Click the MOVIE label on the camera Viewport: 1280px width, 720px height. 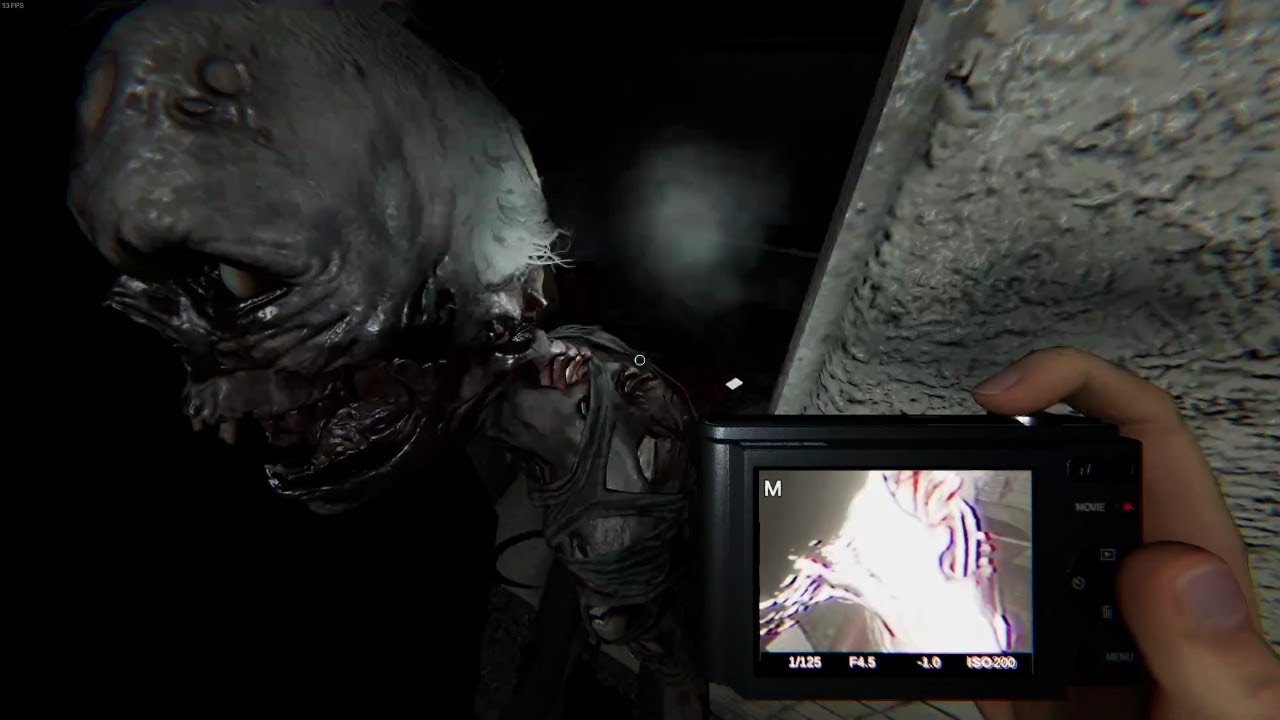point(1090,508)
